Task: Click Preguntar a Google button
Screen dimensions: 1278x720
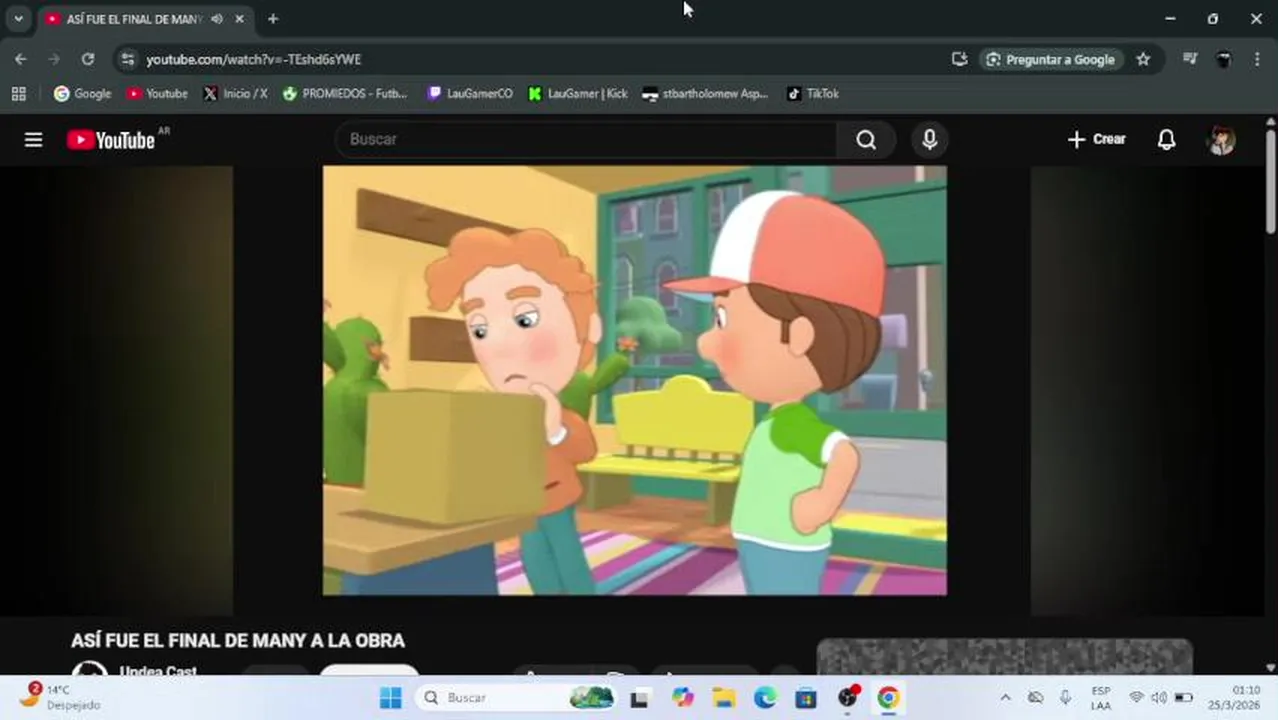Action: click(x=1051, y=59)
